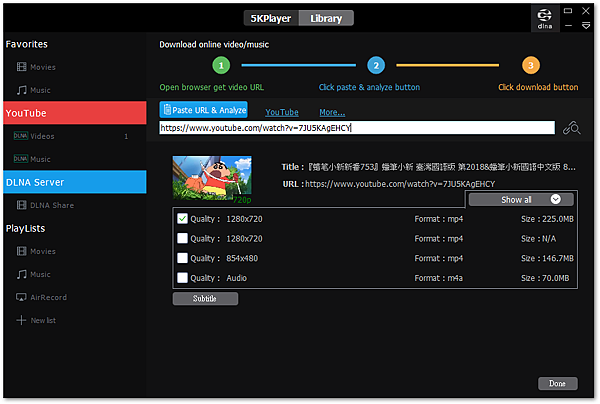Click the clipboard icon on Paste URL button
Image resolution: width=600 pixels, height=404 pixels.
pyautogui.click(x=167, y=110)
